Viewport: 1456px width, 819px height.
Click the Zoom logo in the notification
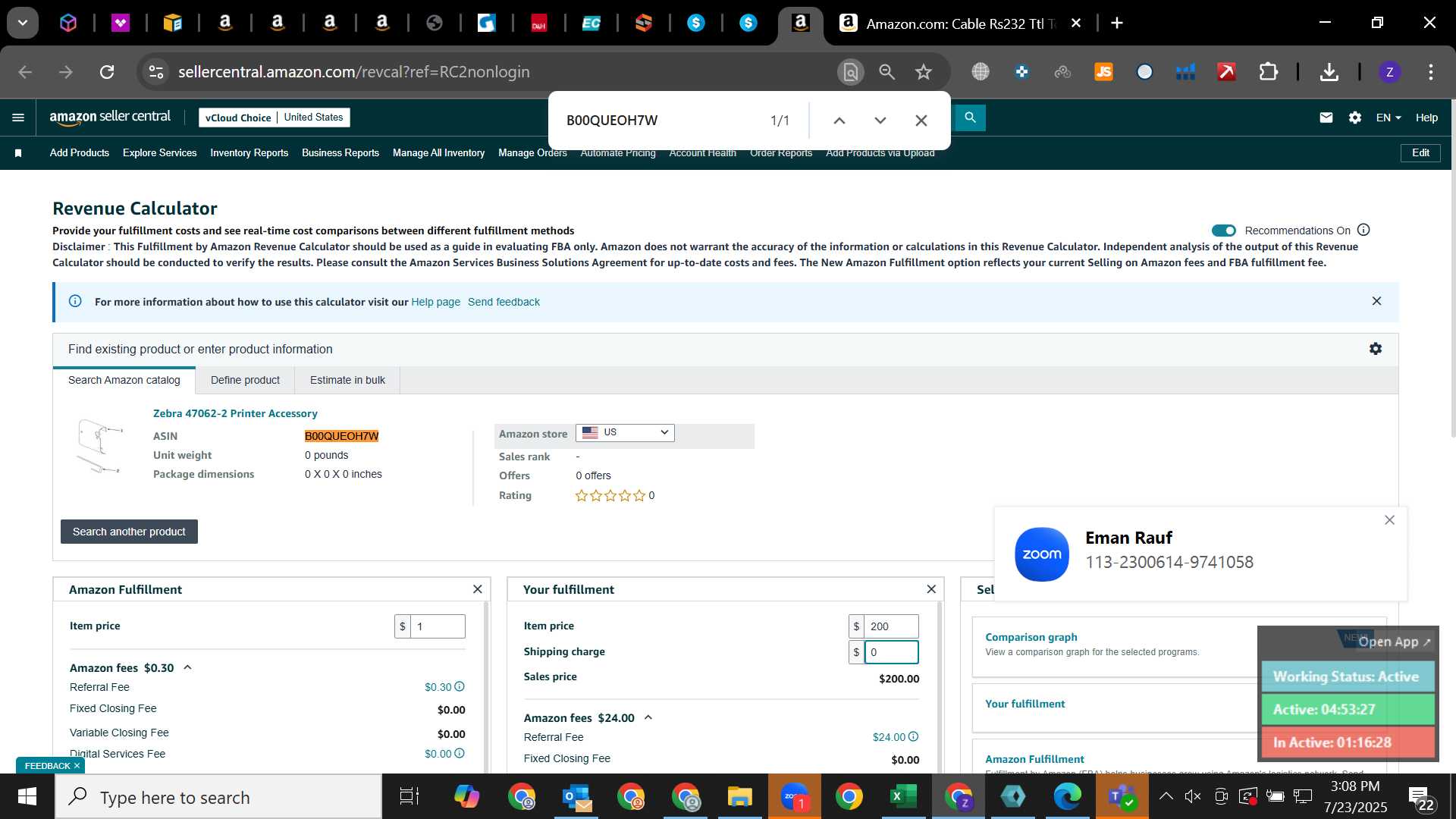(x=1042, y=554)
